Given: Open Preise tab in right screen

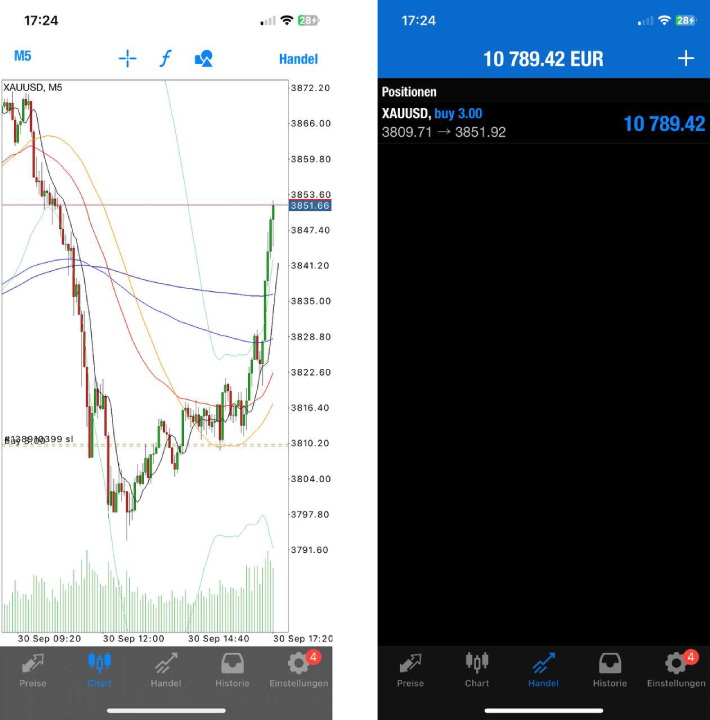Looking at the screenshot, I should [410, 670].
